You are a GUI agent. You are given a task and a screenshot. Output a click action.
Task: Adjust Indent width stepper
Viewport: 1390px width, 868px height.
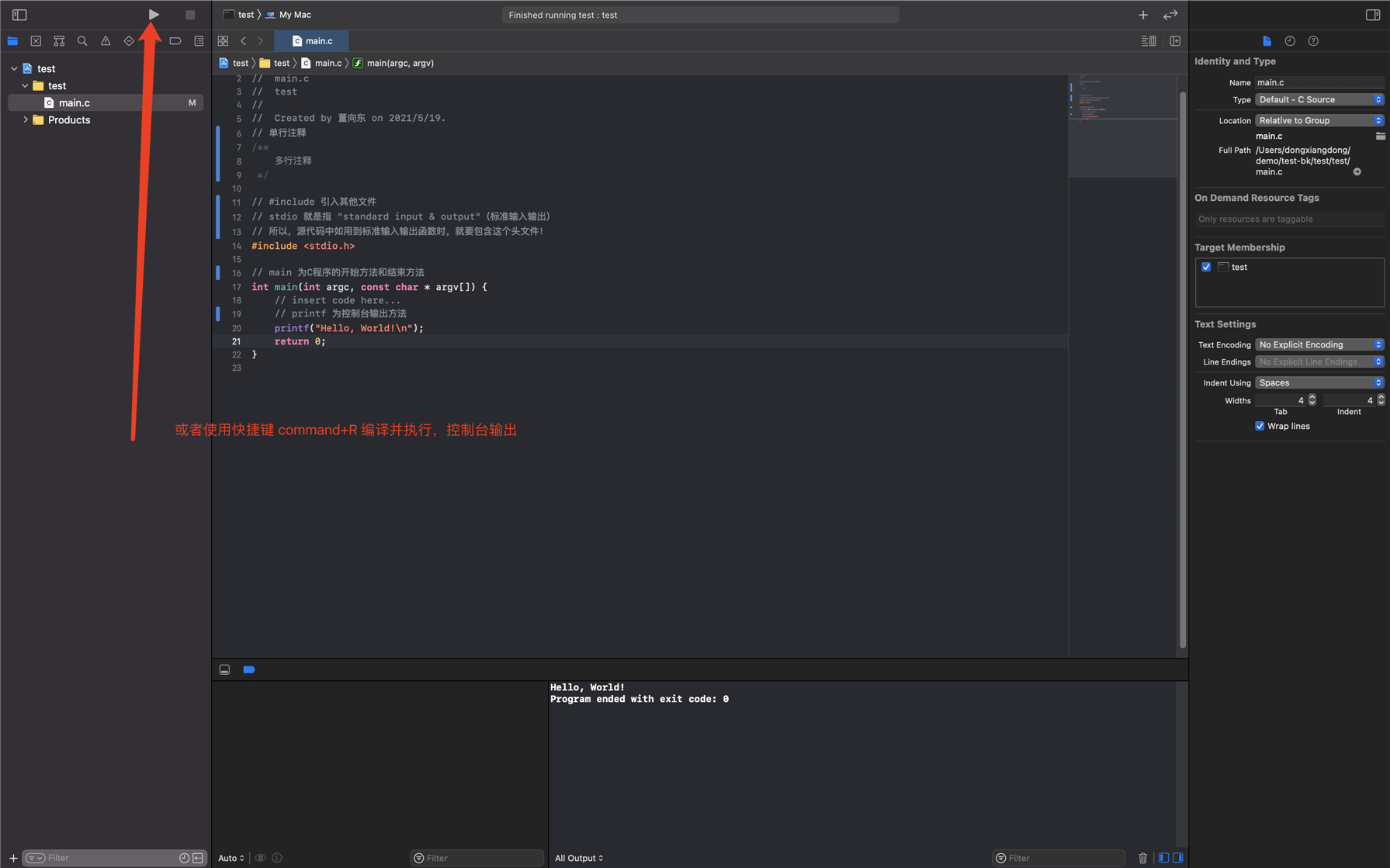click(1381, 400)
